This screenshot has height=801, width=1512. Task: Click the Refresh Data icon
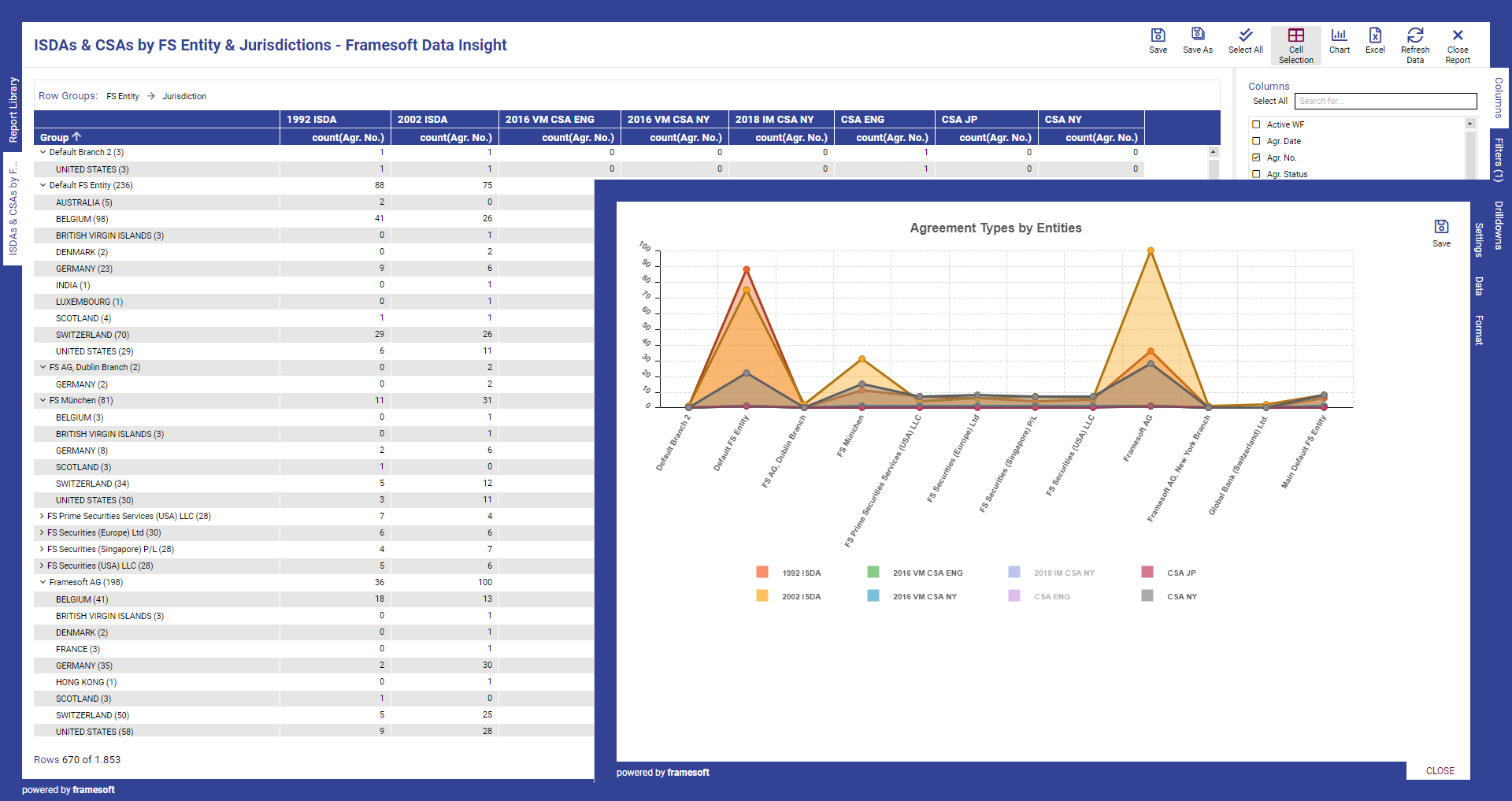coord(1415,35)
